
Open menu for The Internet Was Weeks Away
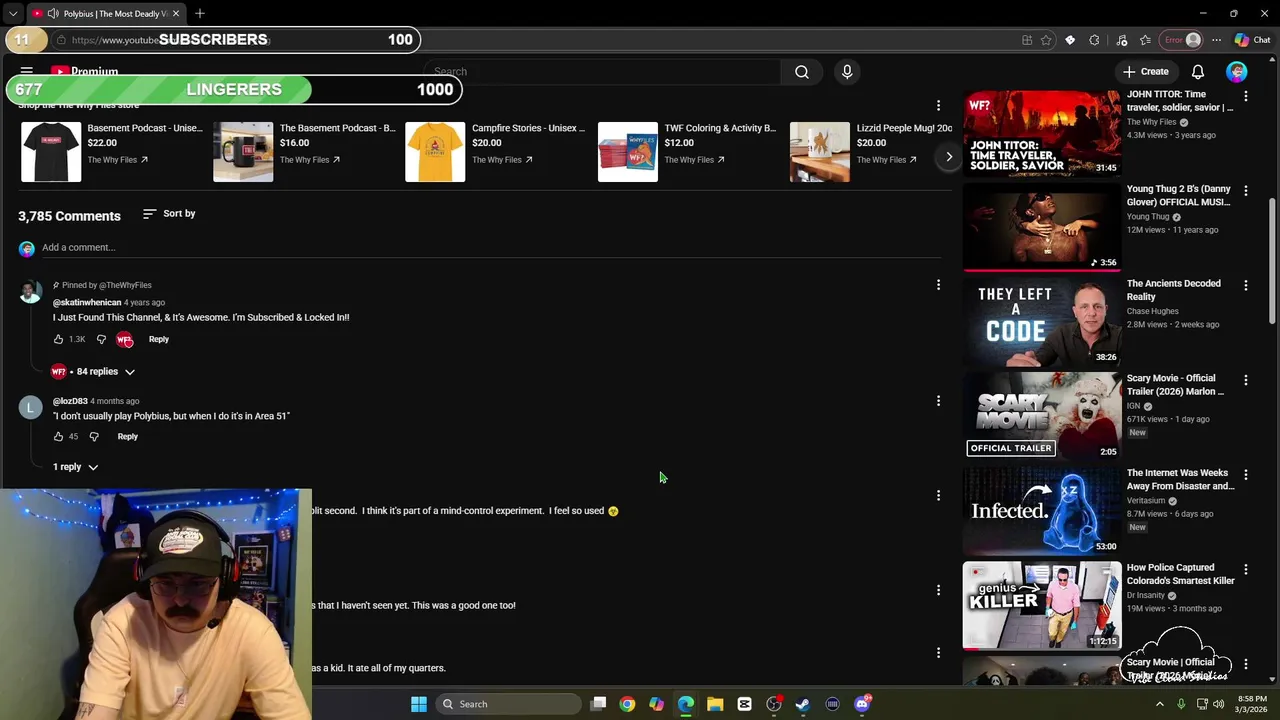click(x=1246, y=475)
